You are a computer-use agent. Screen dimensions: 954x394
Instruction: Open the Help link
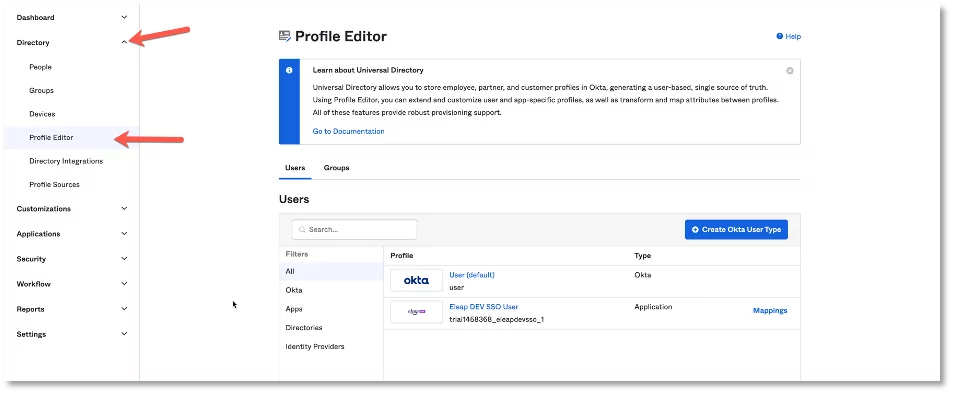tap(793, 36)
